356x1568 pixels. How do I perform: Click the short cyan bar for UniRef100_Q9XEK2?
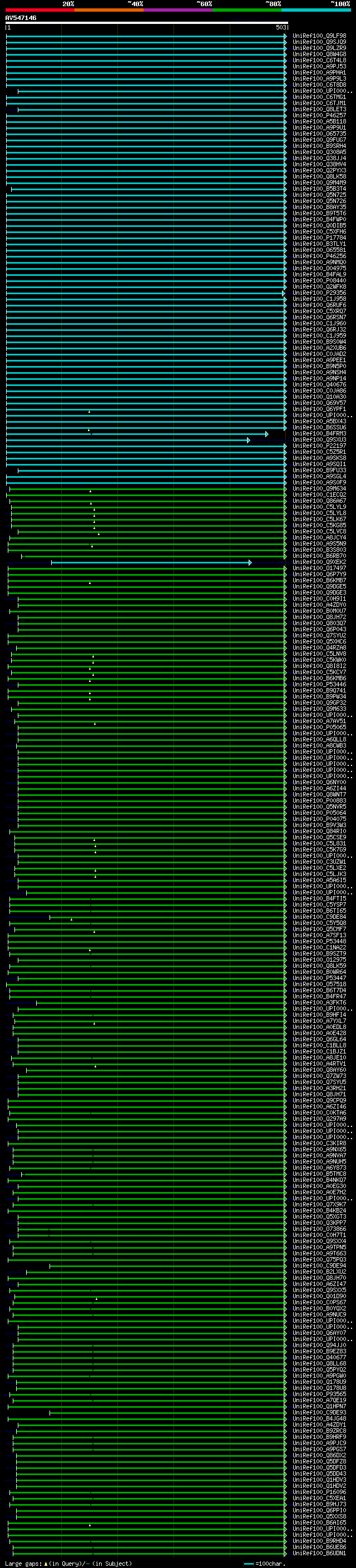pos(151,562)
